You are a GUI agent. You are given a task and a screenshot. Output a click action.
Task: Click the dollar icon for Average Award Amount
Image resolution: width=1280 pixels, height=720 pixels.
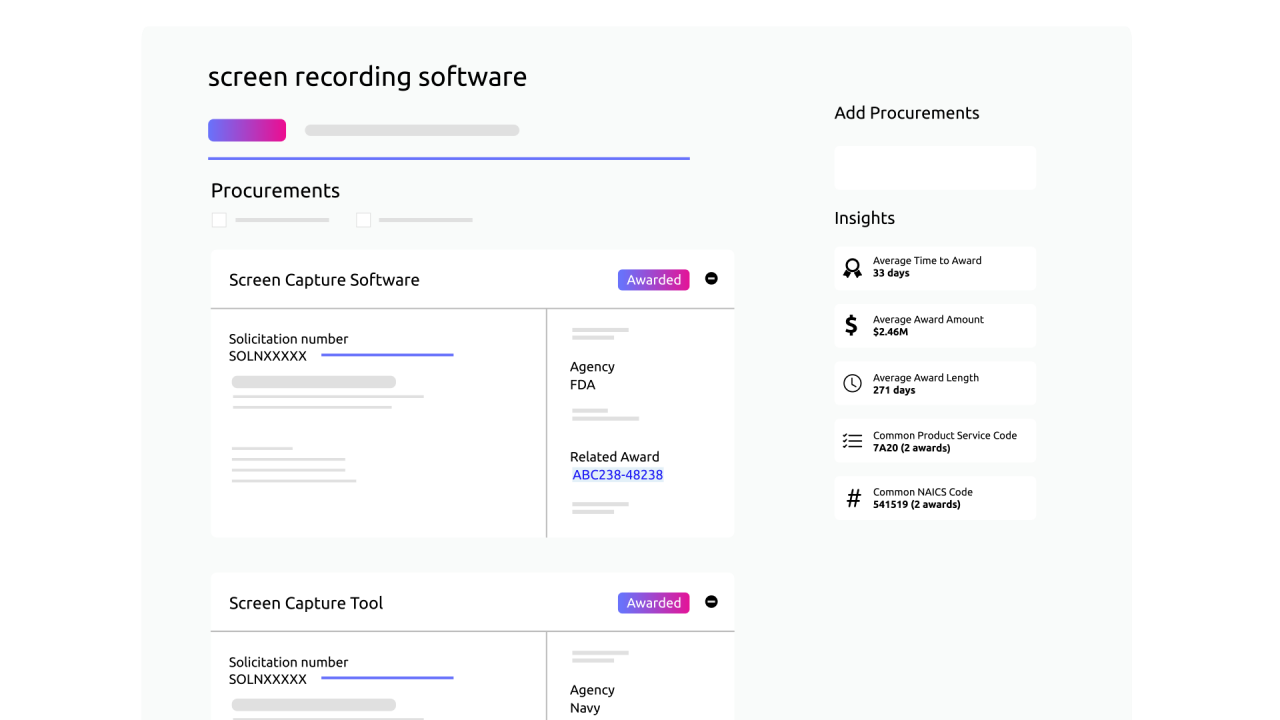pos(851,325)
